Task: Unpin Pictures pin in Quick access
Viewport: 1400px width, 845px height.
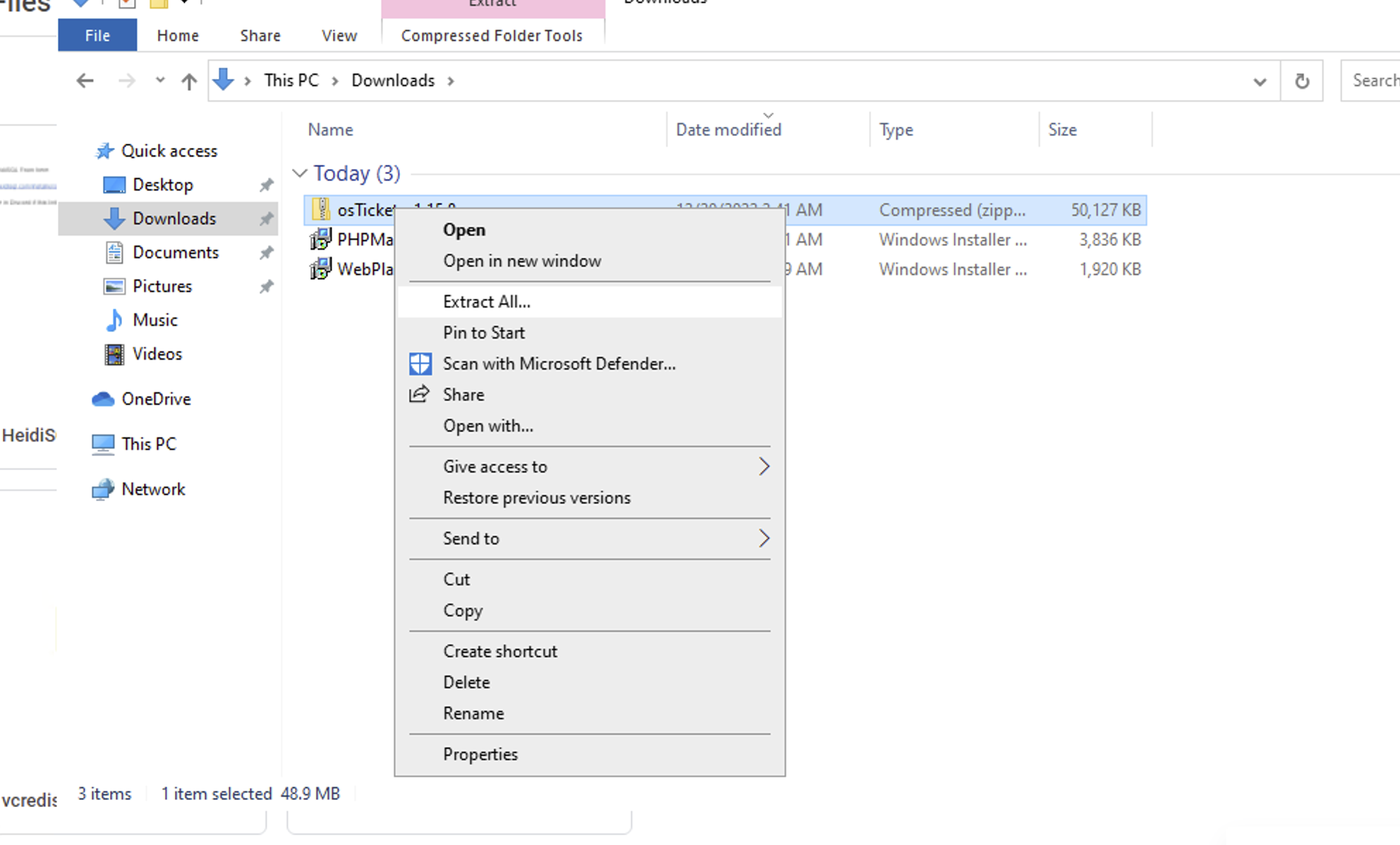Action: [266, 286]
